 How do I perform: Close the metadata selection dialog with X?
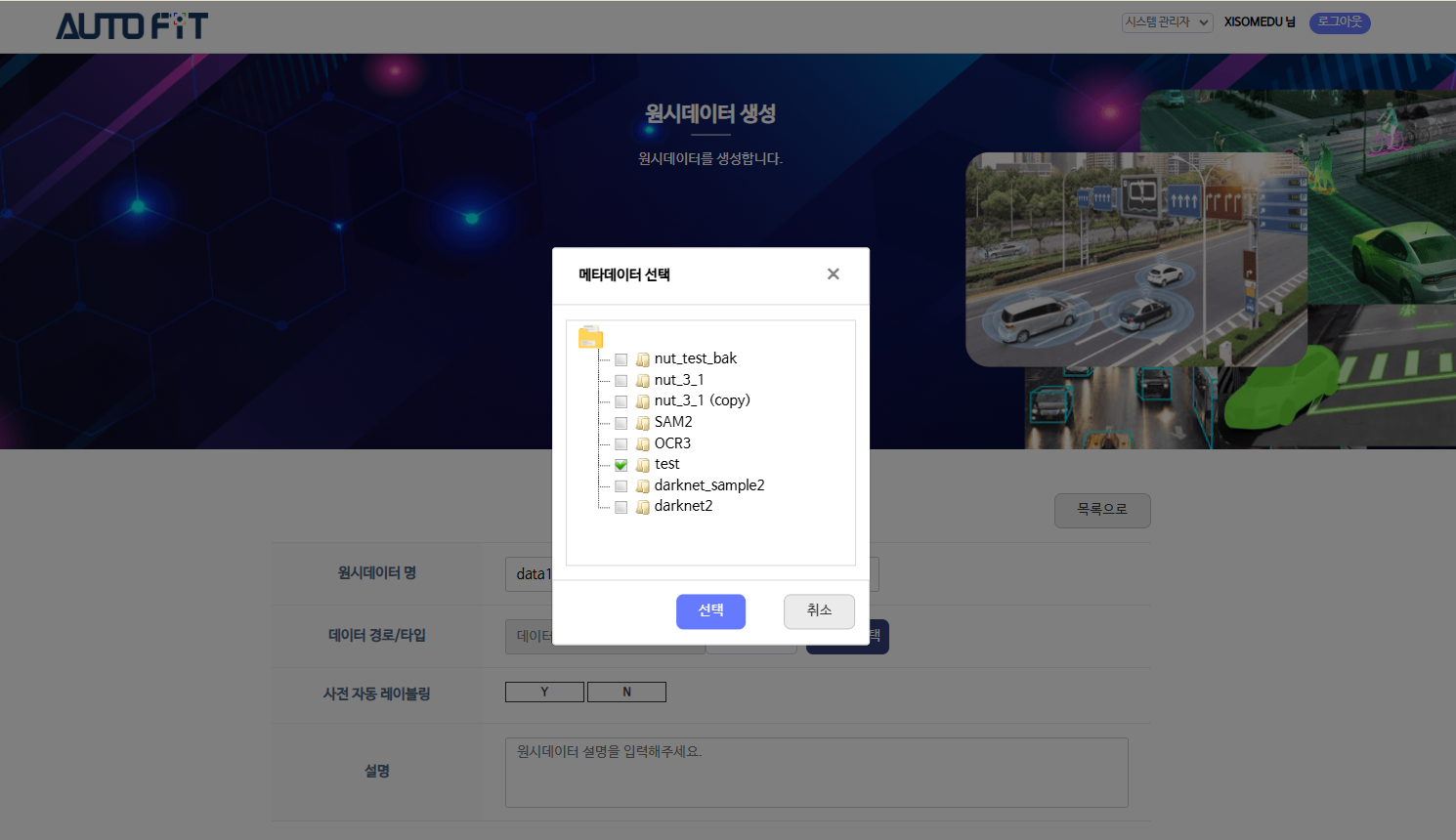tap(833, 274)
